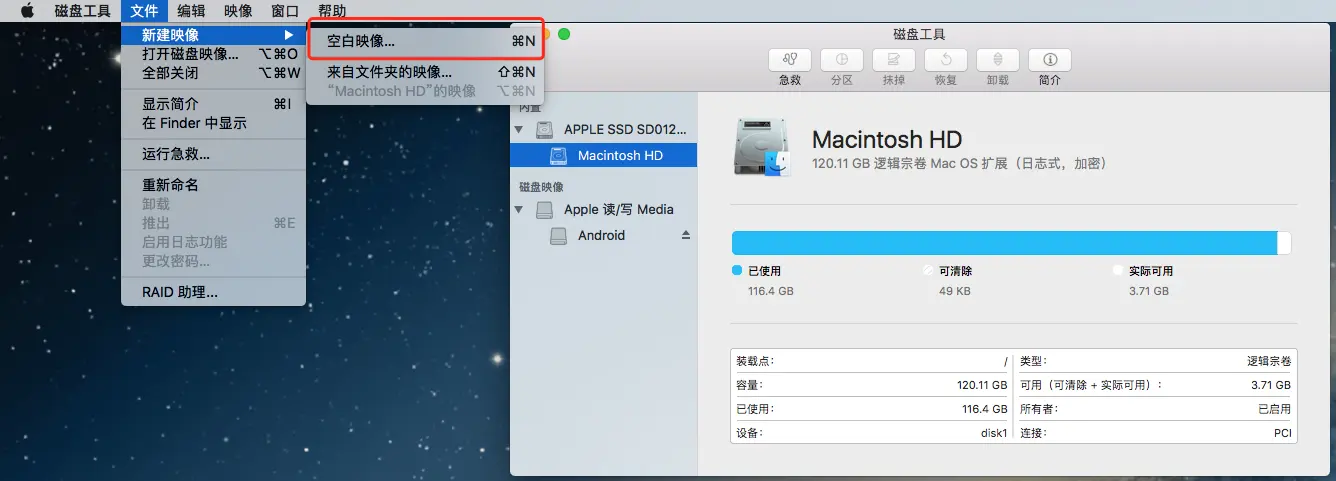
Task: Open the 编辑 menu
Action: click(x=191, y=11)
